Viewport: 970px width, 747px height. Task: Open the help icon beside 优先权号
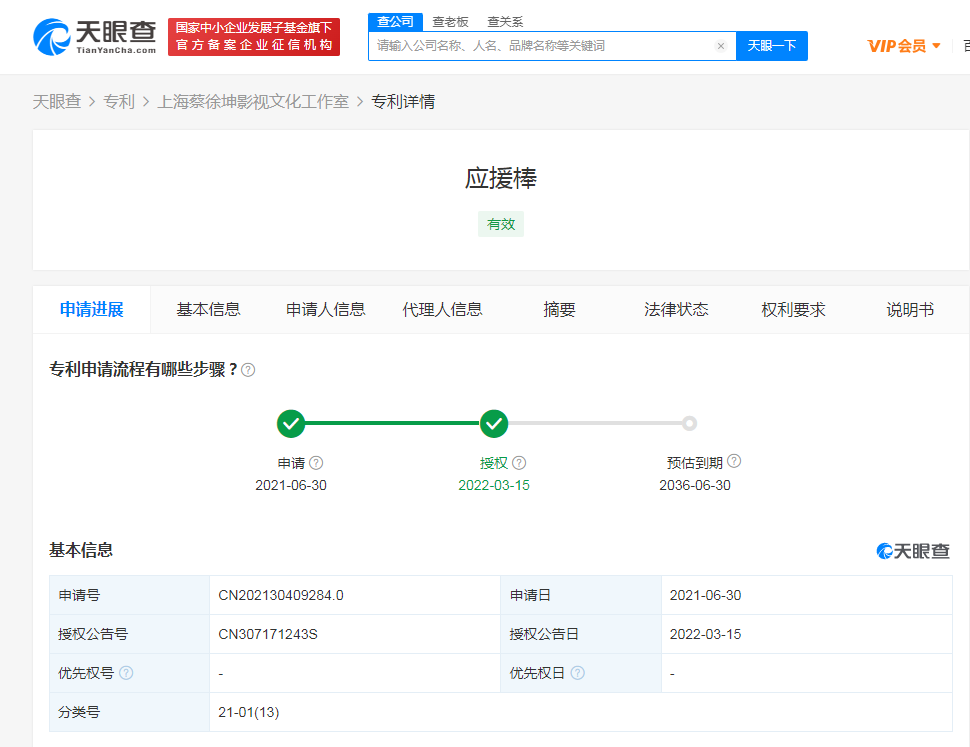pyautogui.click(x=126, y=673)
